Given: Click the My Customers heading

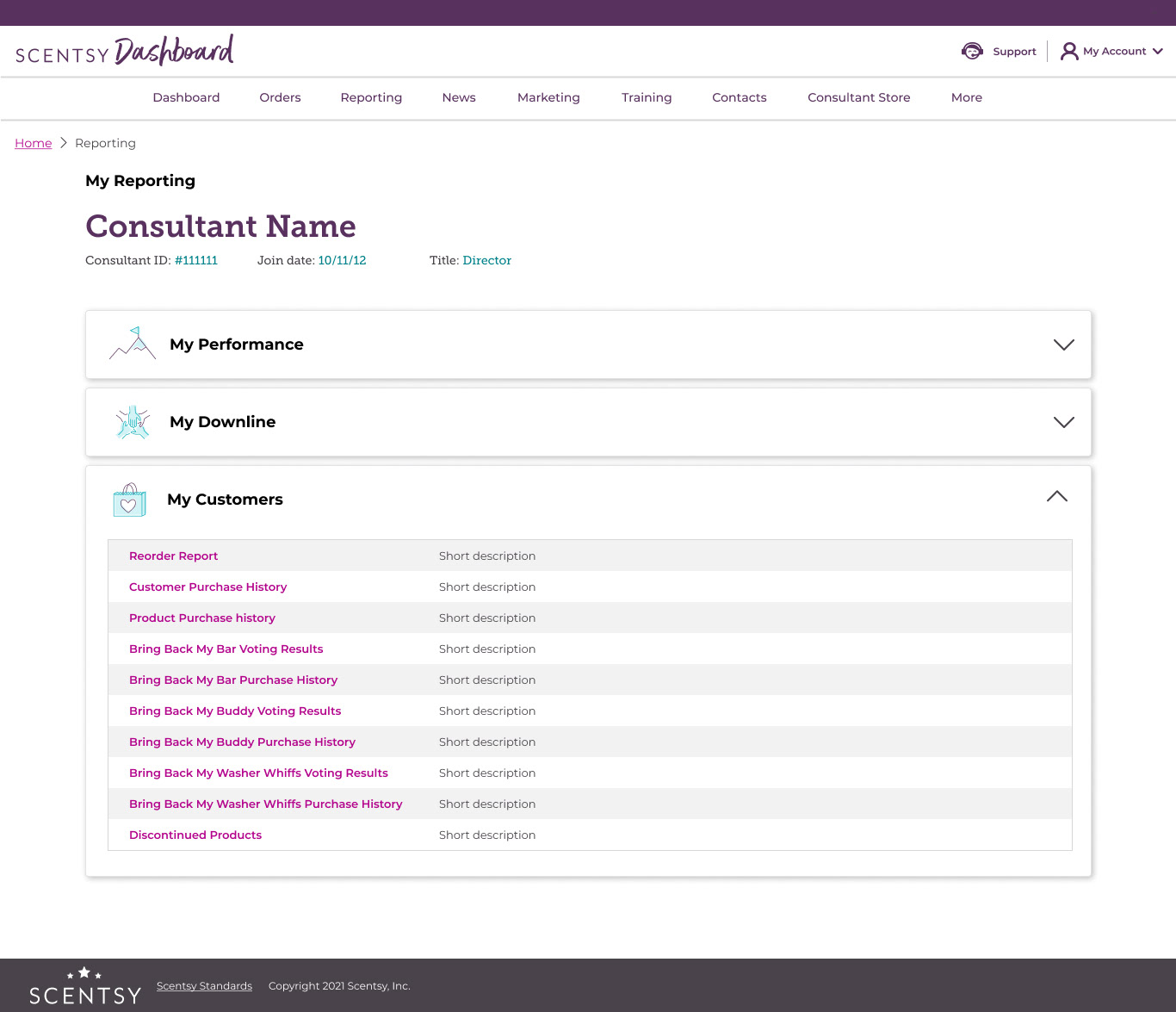Looking at the screenshot, I should click(225, 500).
